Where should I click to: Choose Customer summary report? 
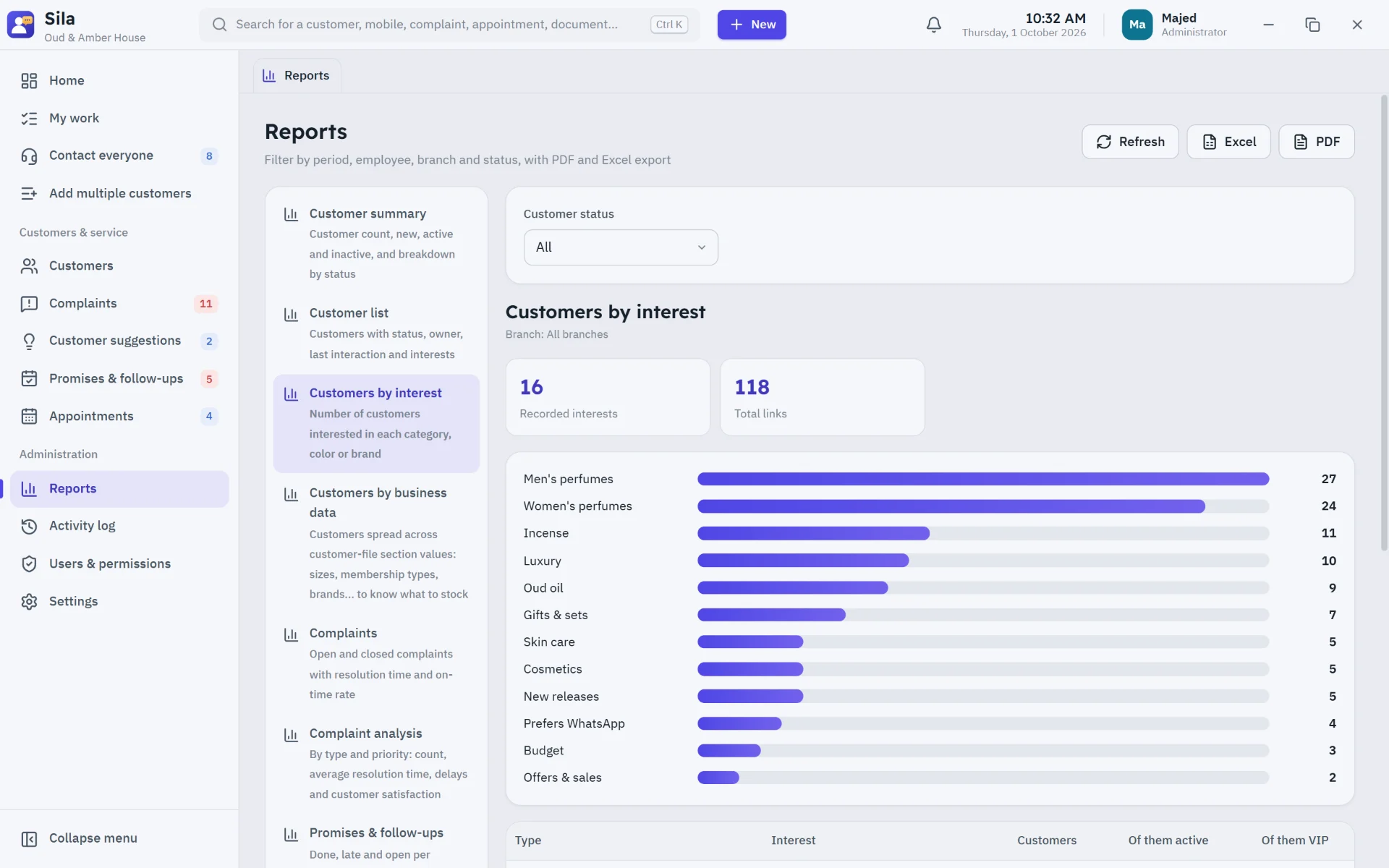point(376,243)
